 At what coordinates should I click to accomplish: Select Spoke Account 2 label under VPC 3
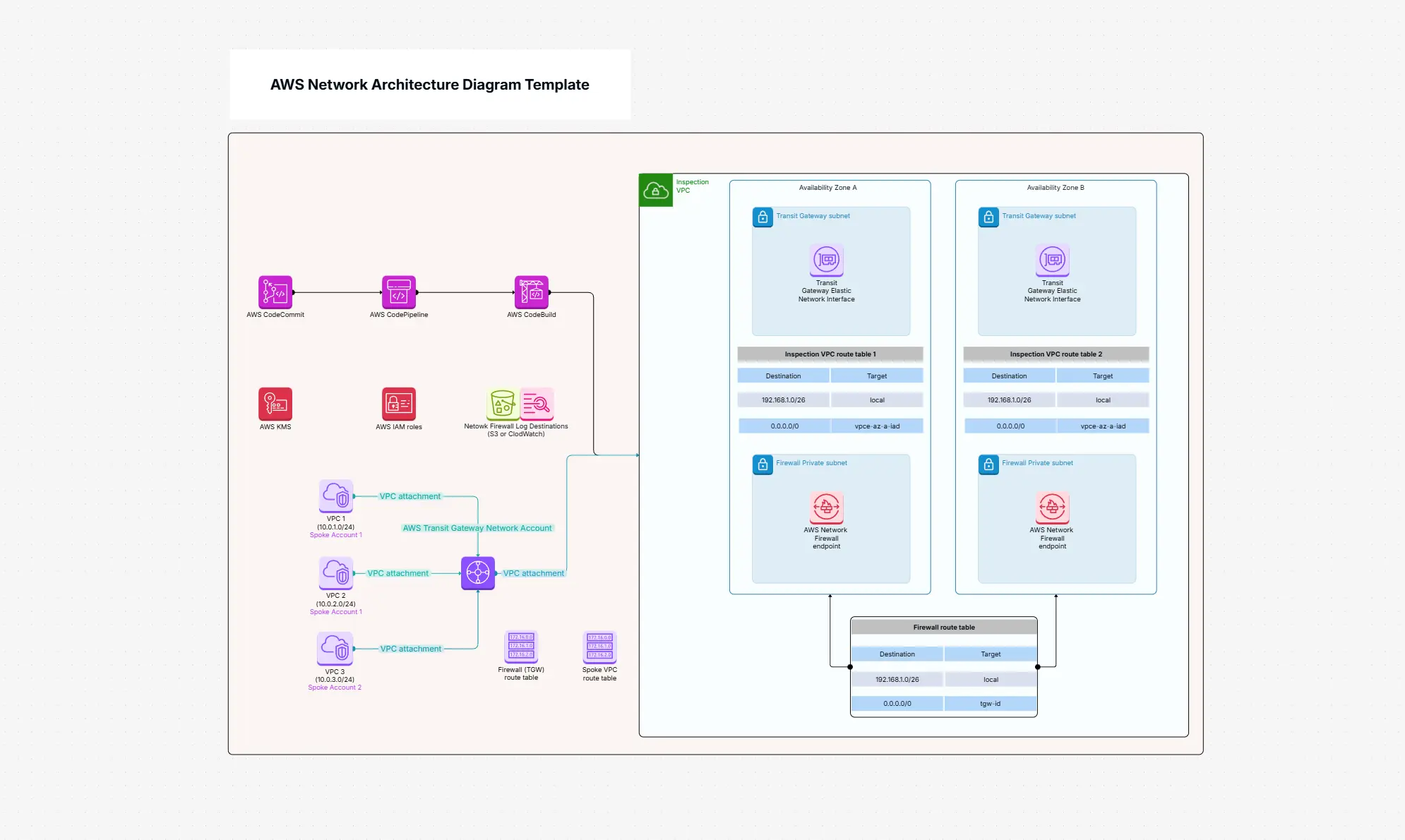pos(335,688)
